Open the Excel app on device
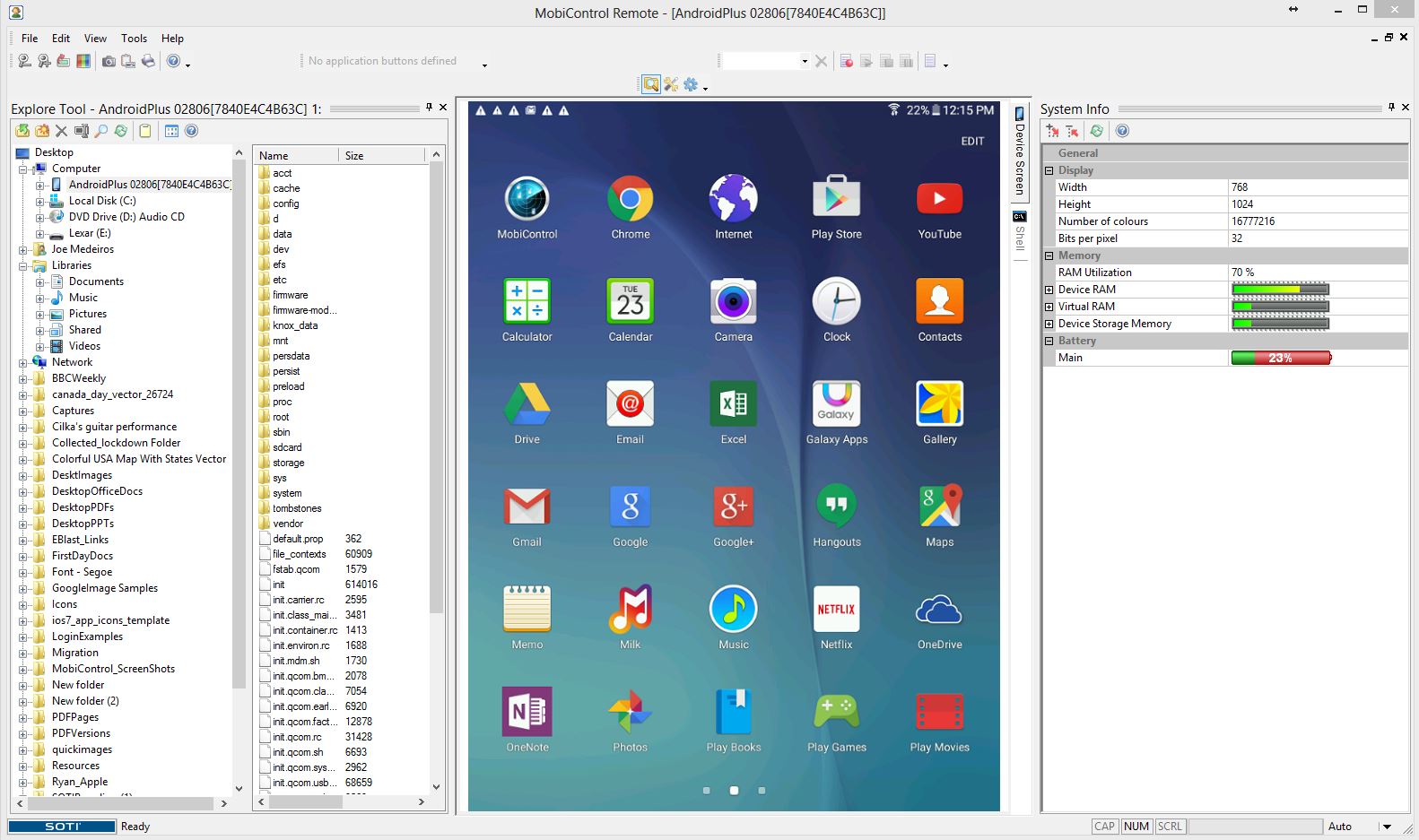 tap(734, 413)
